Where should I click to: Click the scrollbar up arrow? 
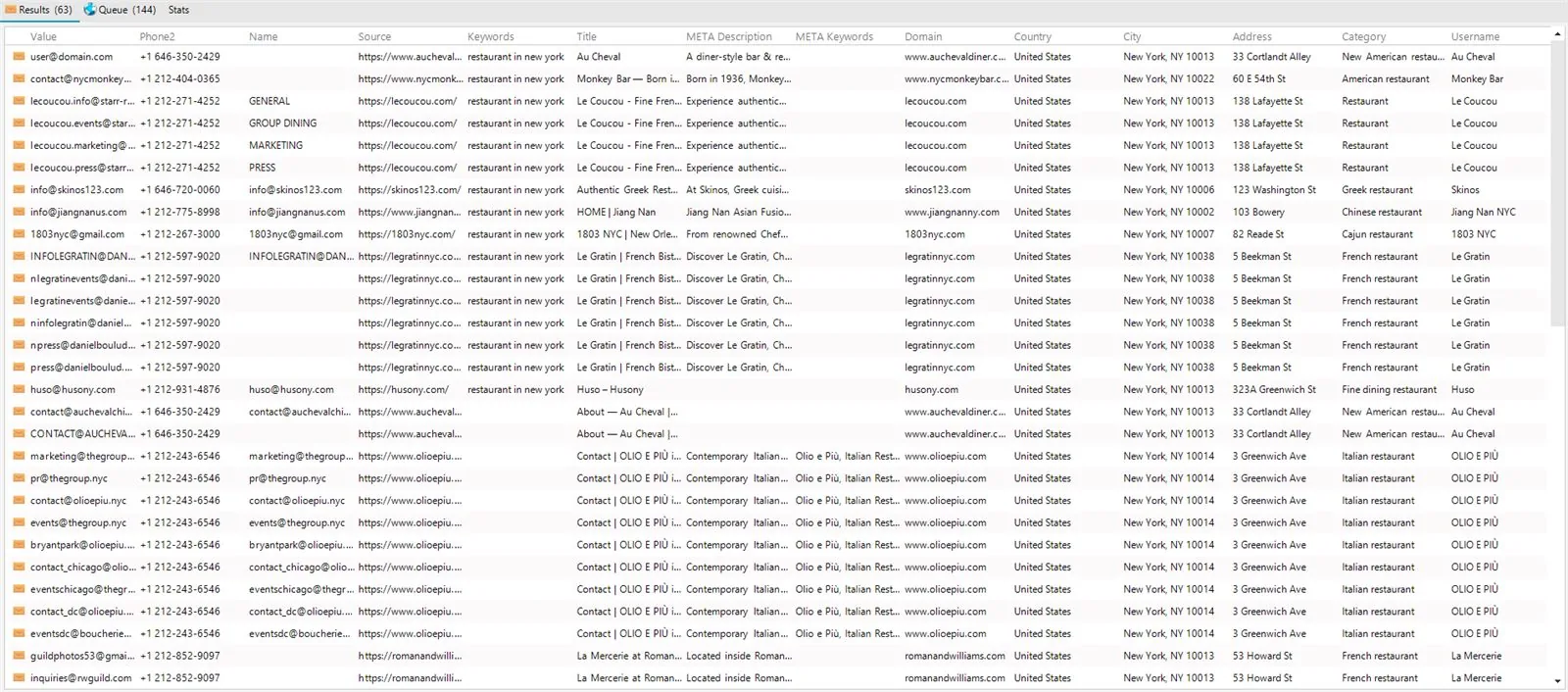(1557, 35)
